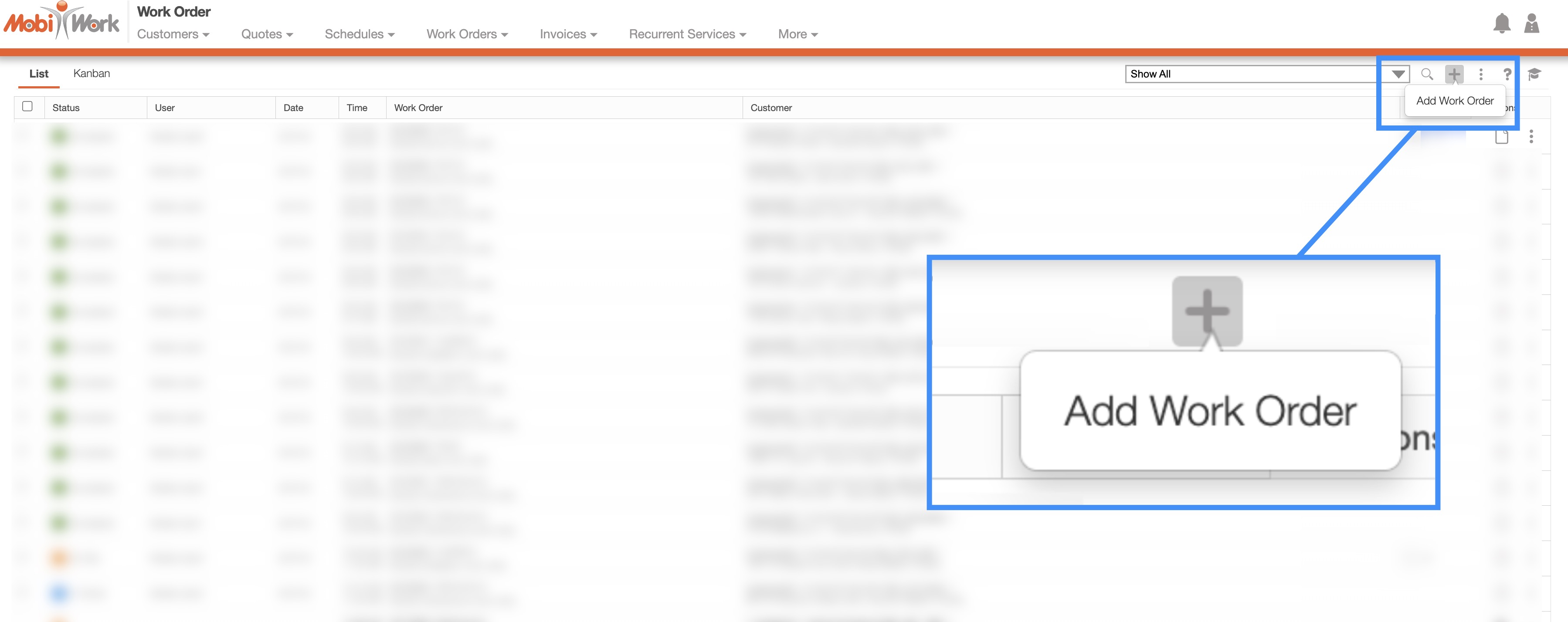Select the List tab
Screen dimensions: 1568x622
[x=38, y=74]
